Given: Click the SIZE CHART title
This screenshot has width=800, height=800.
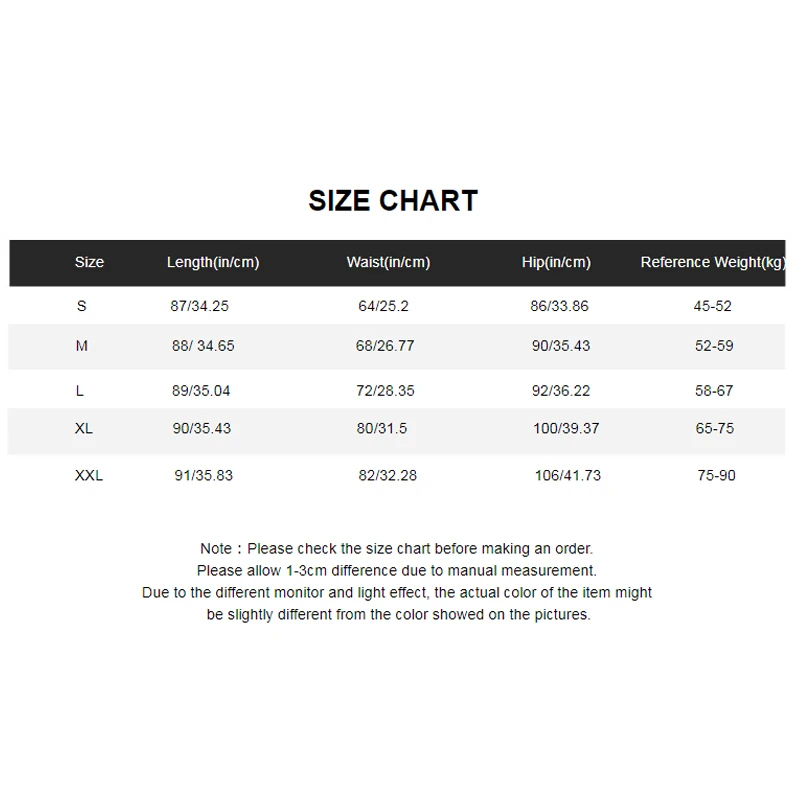Looking at the screenshot, I should coord(393,201).
